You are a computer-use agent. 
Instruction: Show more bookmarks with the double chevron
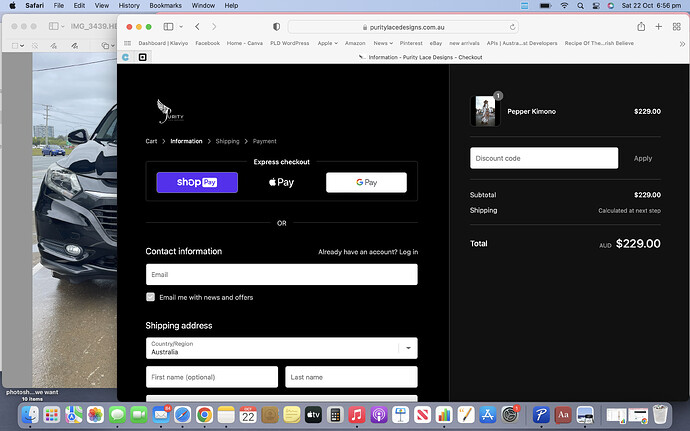[x=682, y=44]
